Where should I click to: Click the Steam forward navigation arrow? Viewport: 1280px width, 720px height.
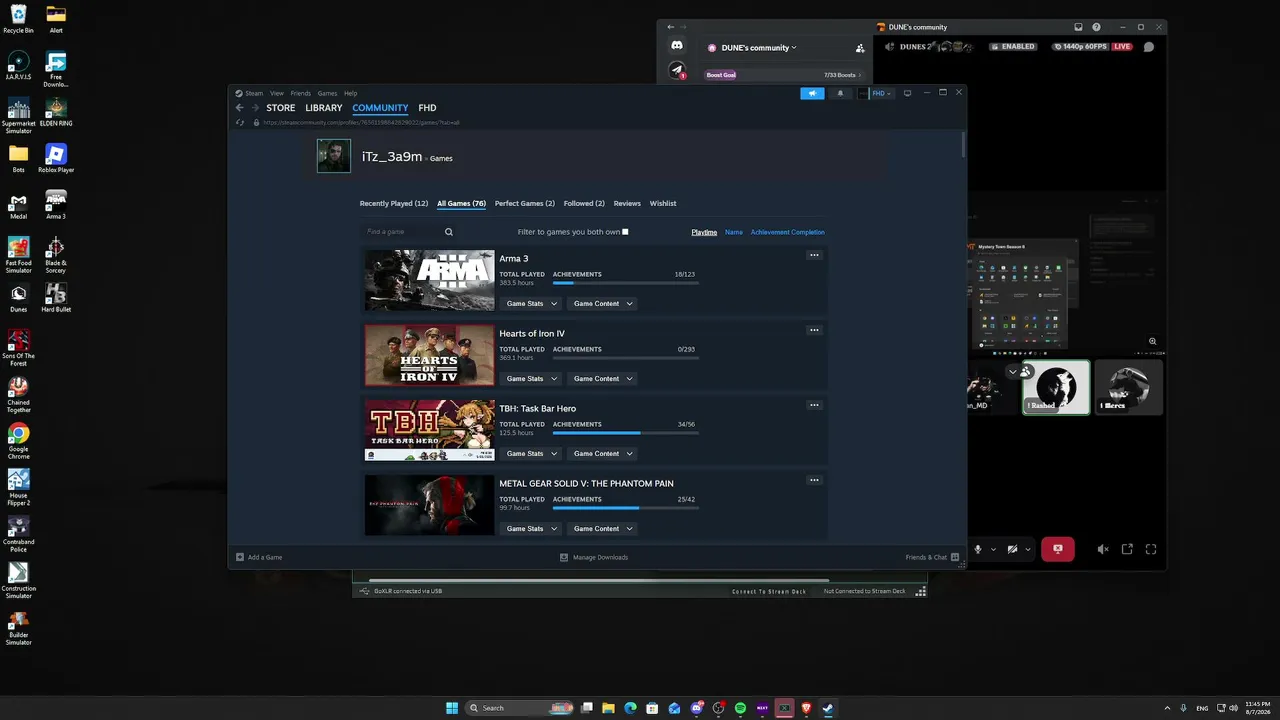[x=255, y=108]
